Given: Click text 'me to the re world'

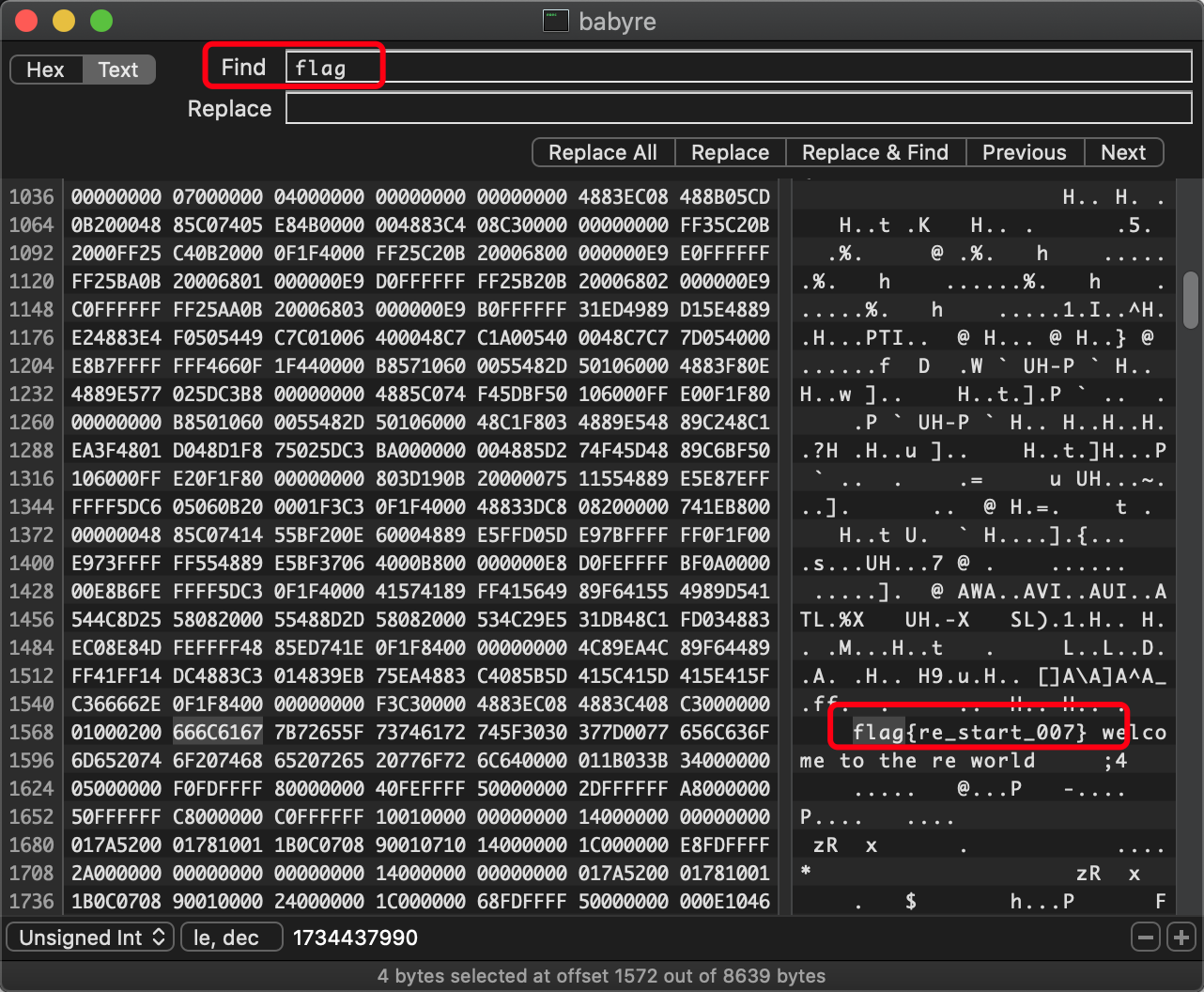Looking at the screenshot, I should [918, 760].
